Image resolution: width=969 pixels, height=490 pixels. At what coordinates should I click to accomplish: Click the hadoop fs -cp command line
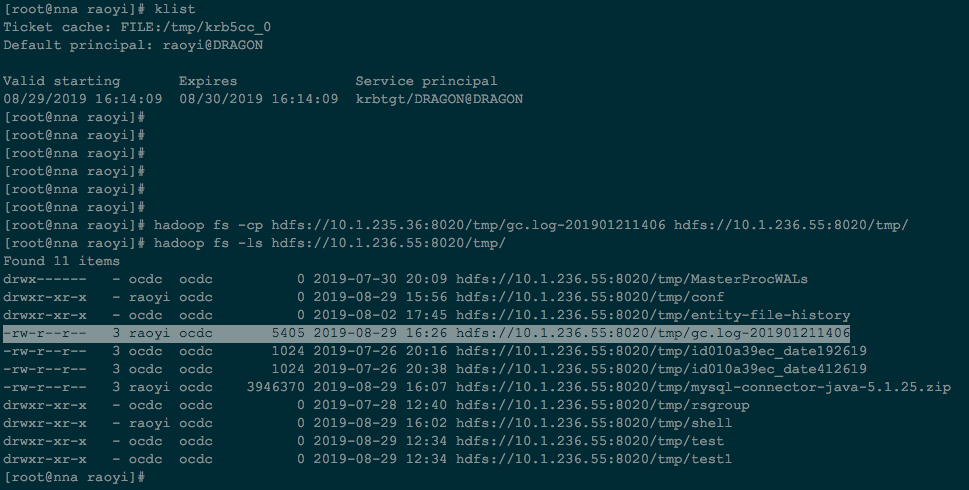531,225
